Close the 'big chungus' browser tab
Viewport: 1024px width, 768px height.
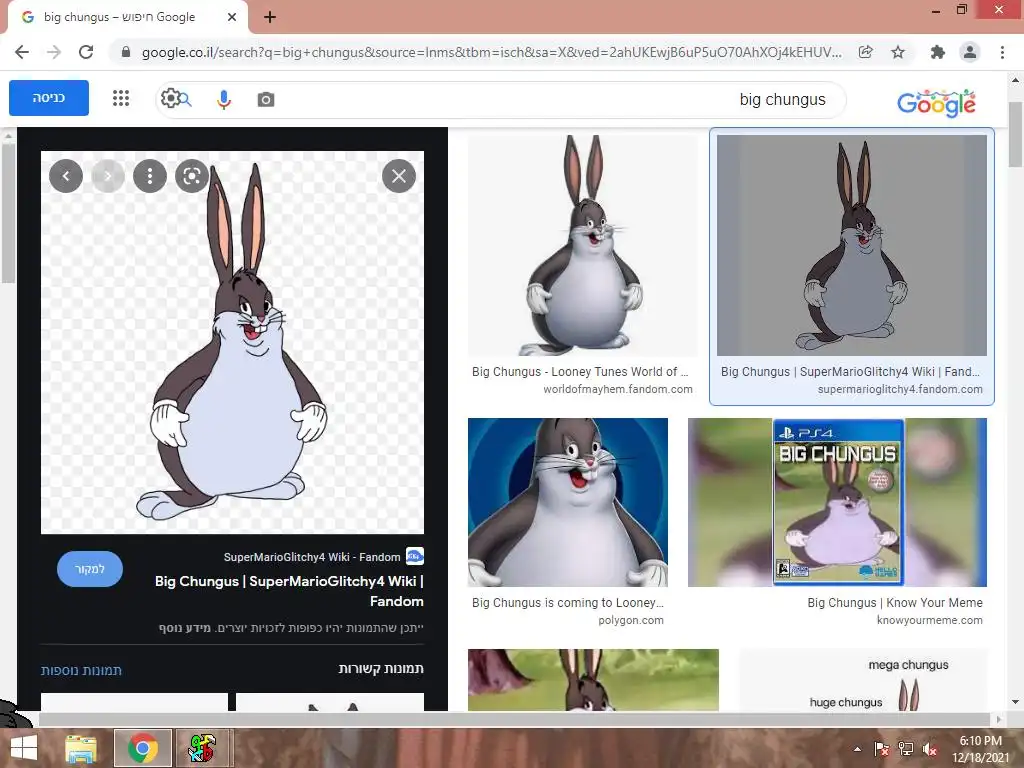pyautogui.click(x=232, y=17)
